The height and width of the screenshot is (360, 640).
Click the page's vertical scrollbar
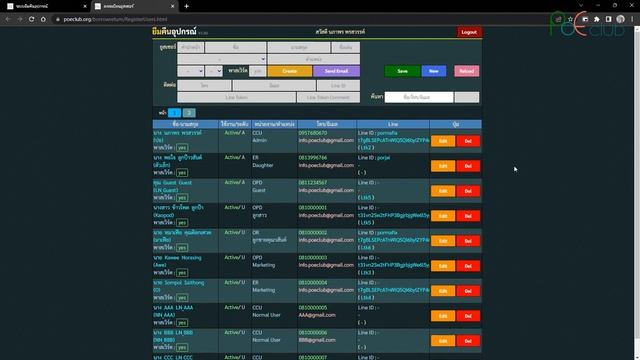click(637, 184)
